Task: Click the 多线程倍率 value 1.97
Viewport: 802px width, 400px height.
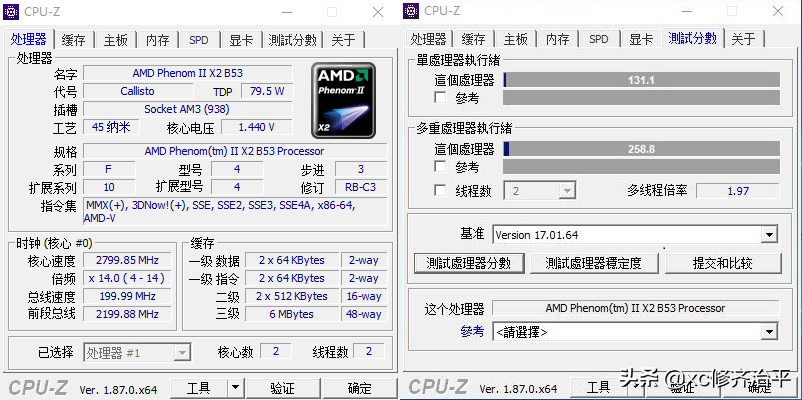Action: tap(738, 191)
